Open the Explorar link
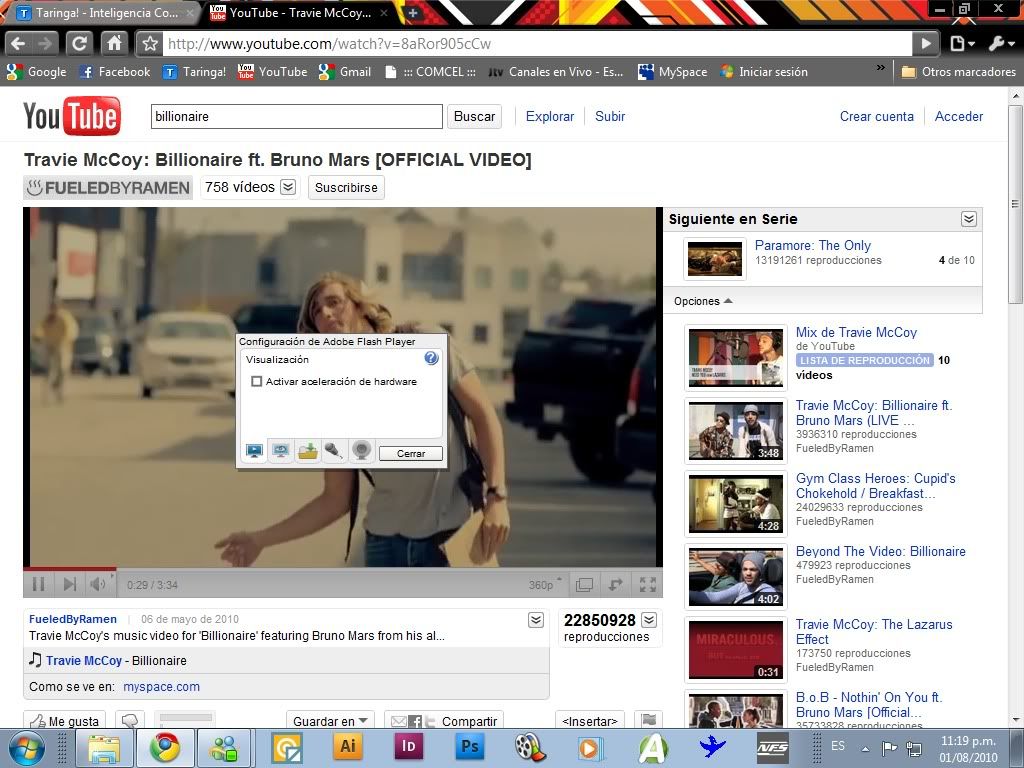Screen dimensions: 1024x768 tap(550, 116)
